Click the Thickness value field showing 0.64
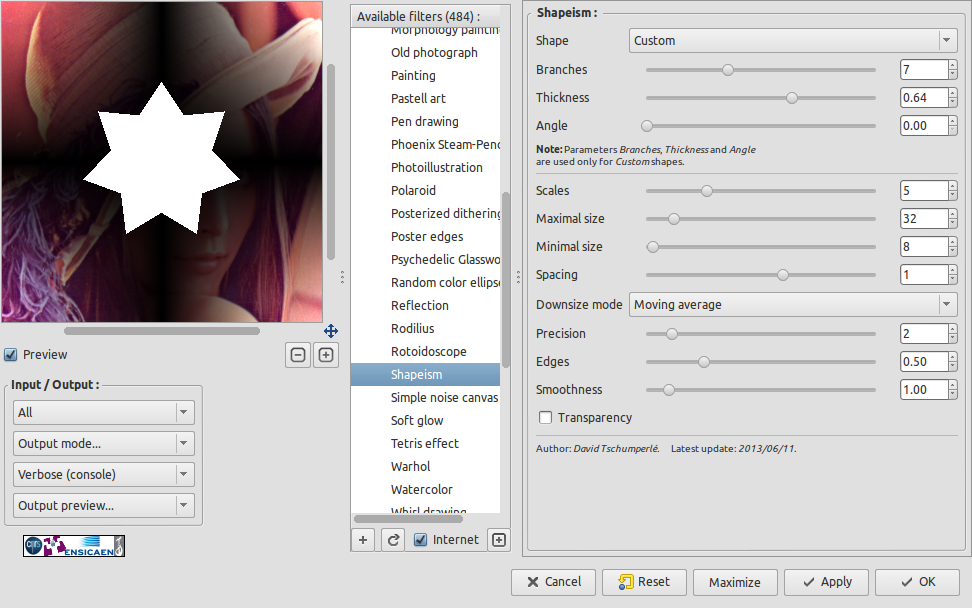 pos(924,98)
